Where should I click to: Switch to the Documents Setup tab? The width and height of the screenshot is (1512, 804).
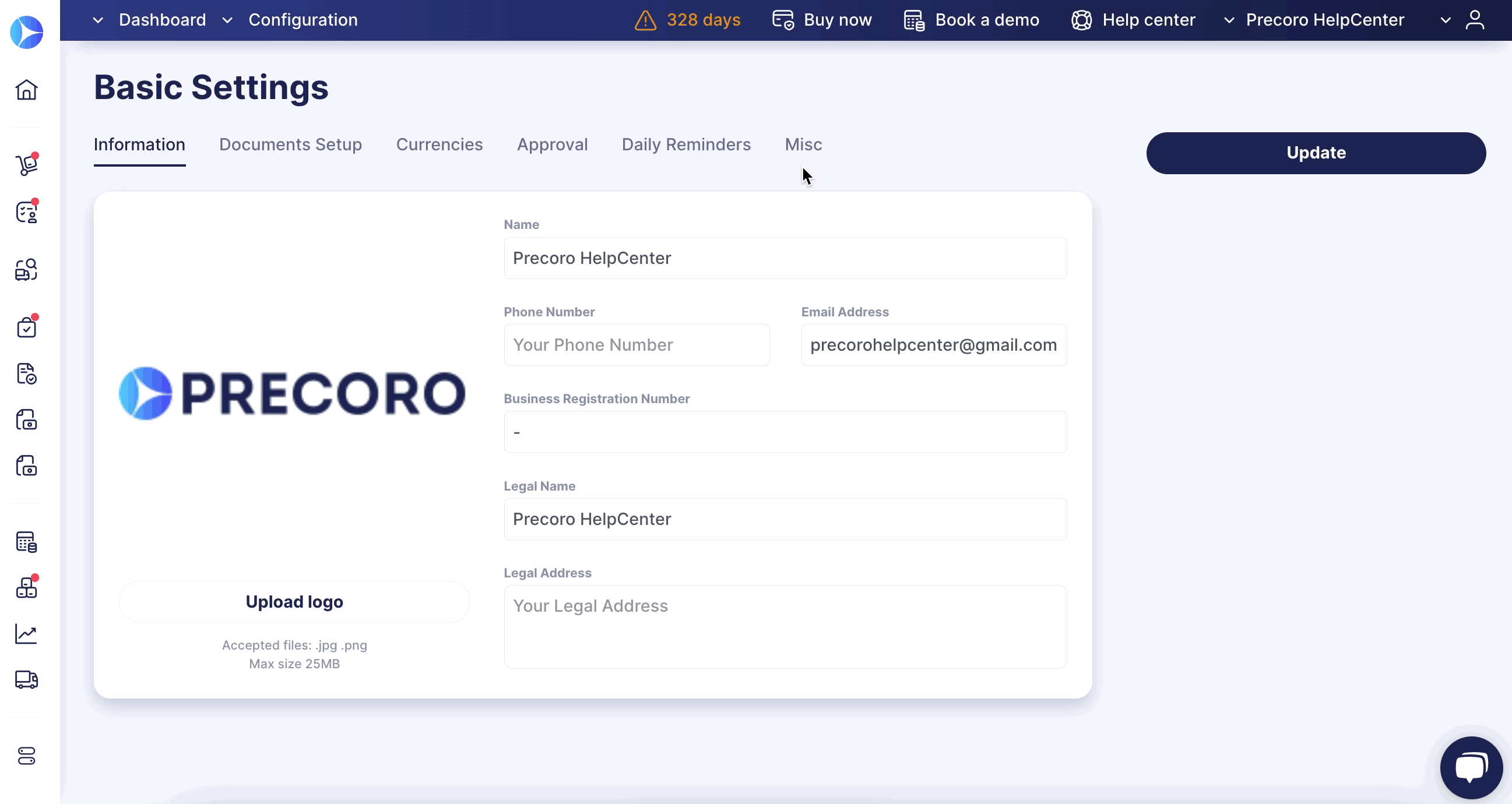(290, 144)
